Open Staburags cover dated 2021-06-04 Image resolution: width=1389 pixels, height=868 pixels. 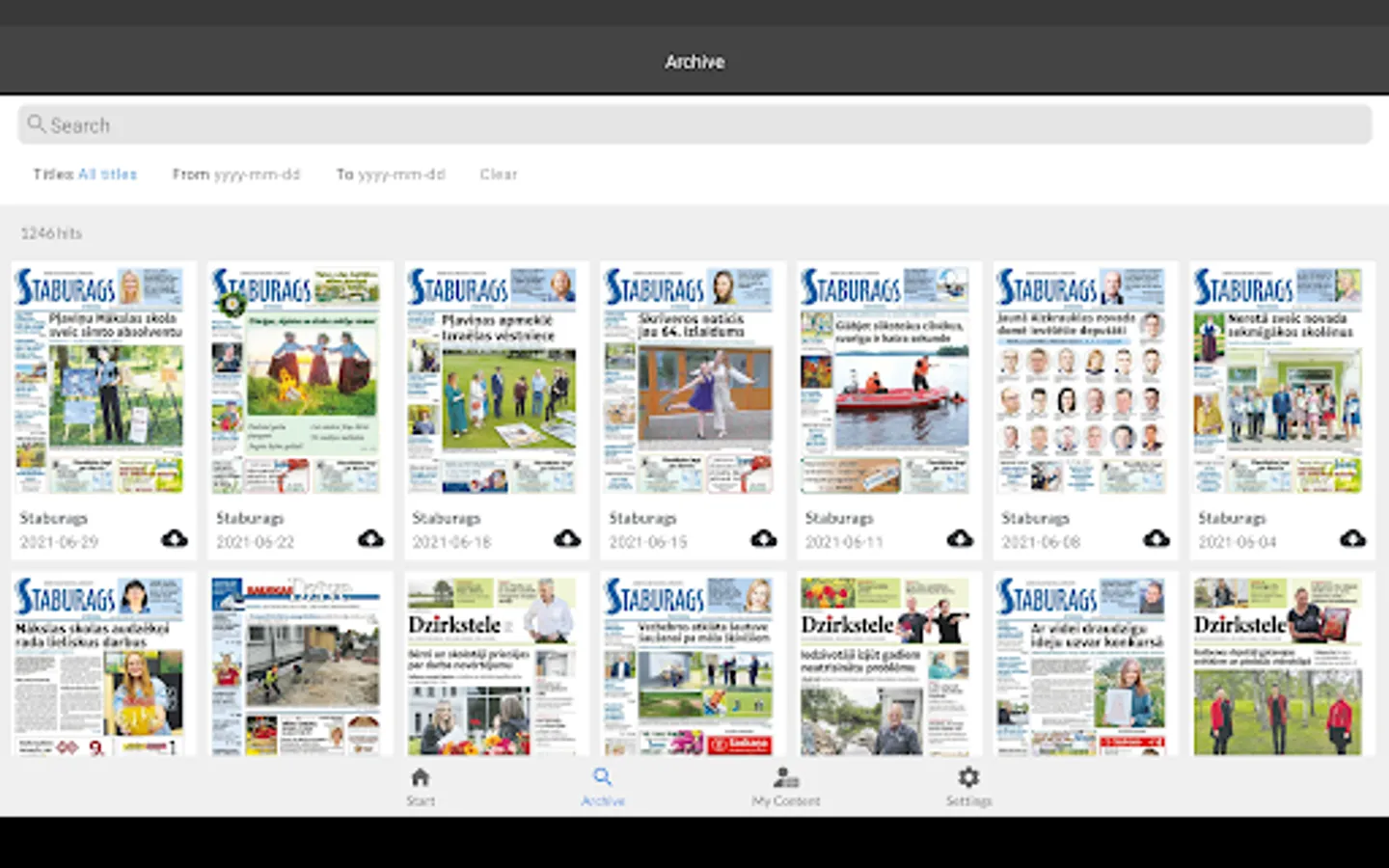(1278, 381)
